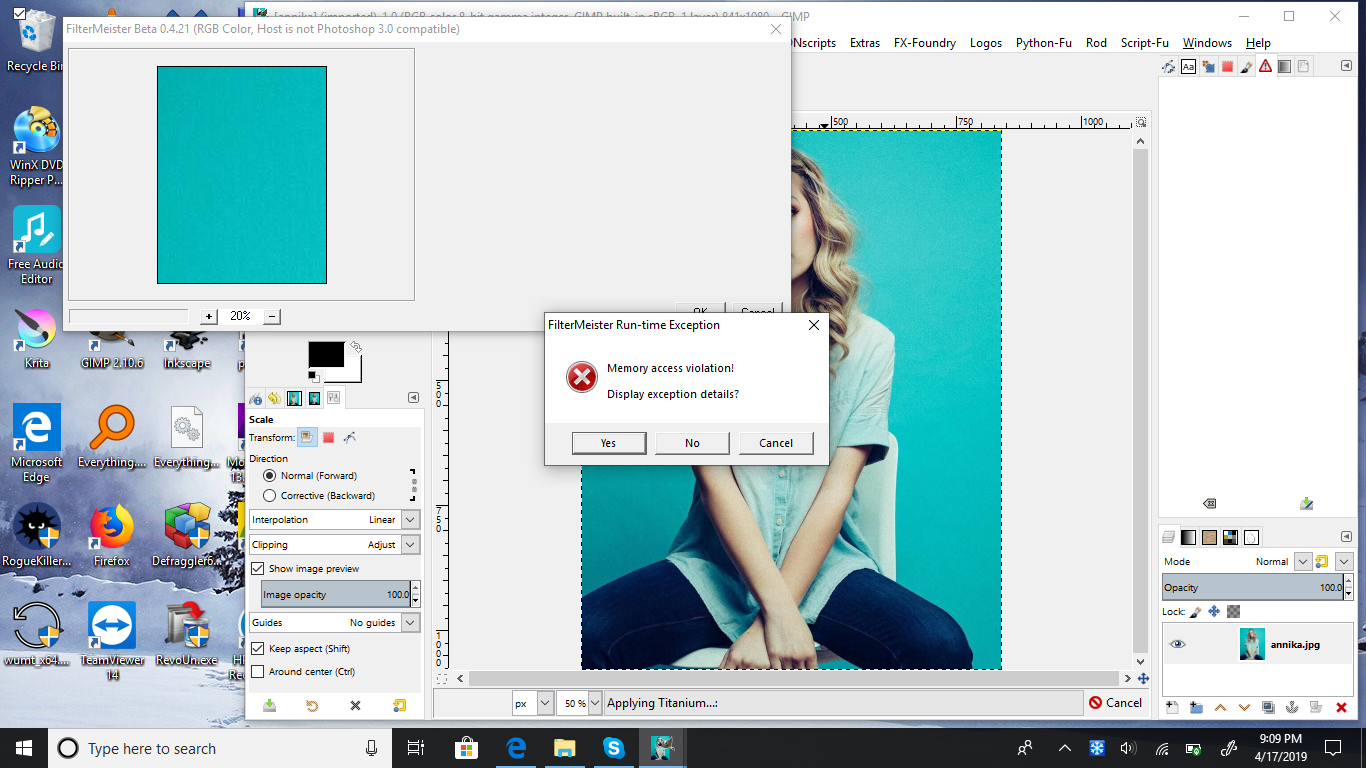Open the Script-Fu menu
The height and width of the screenshot is (768, 1366).
pos(1144,43)
